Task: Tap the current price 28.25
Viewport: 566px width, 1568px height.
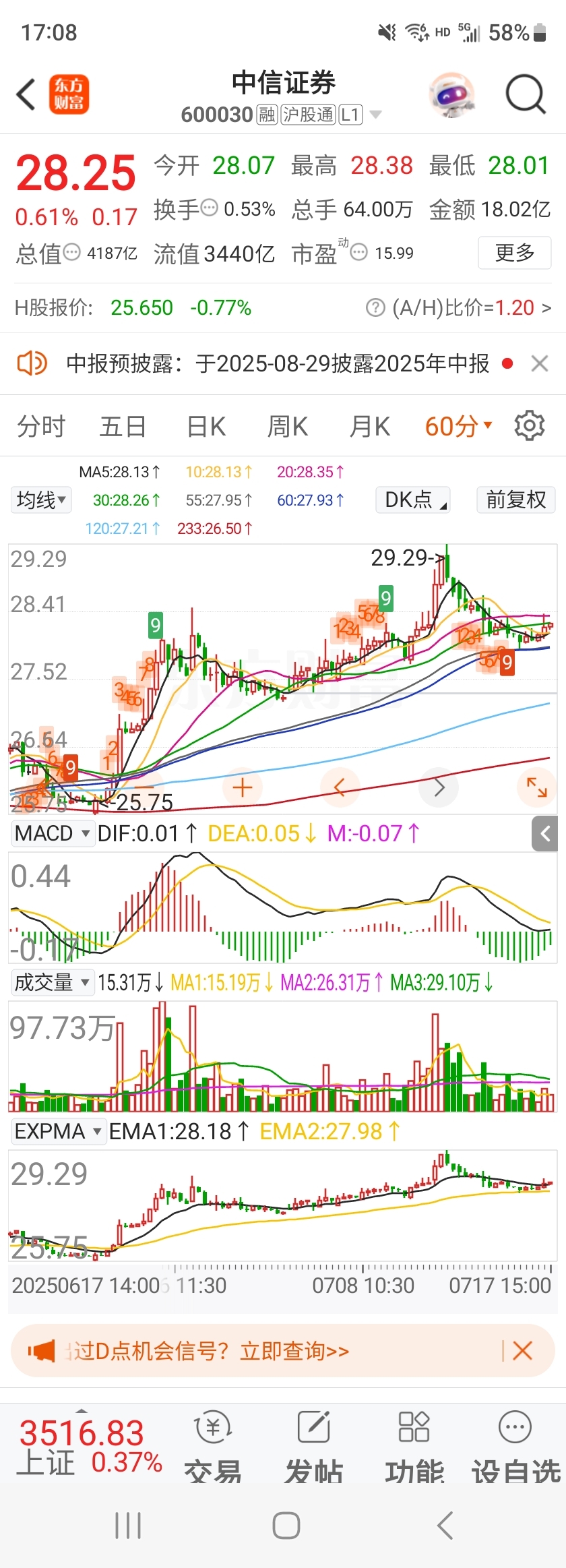Action: pyautogui.click(x=76, y=173)
